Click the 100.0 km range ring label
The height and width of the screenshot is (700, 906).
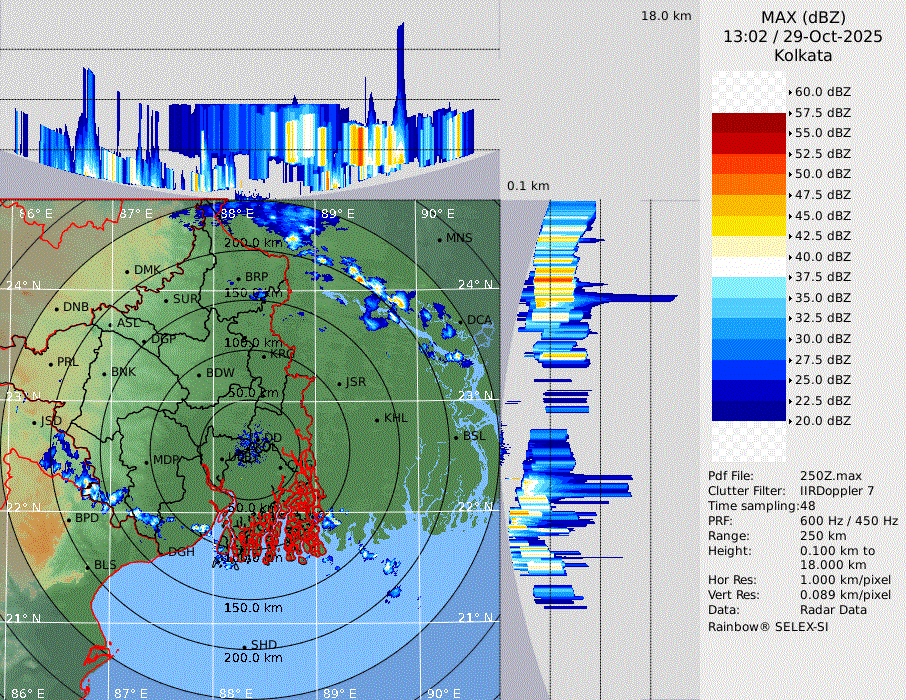249,343
